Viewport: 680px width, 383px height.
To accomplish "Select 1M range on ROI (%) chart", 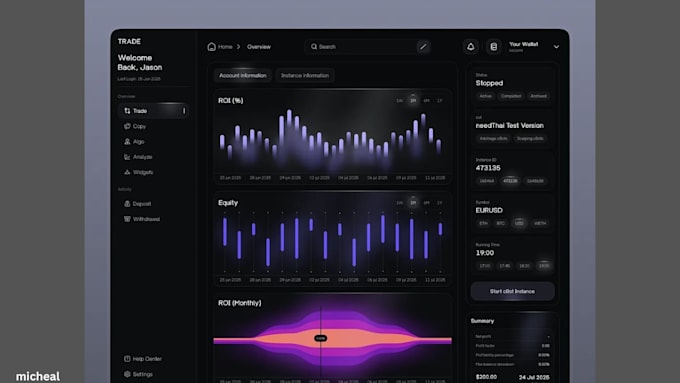I will pos(413,101).
